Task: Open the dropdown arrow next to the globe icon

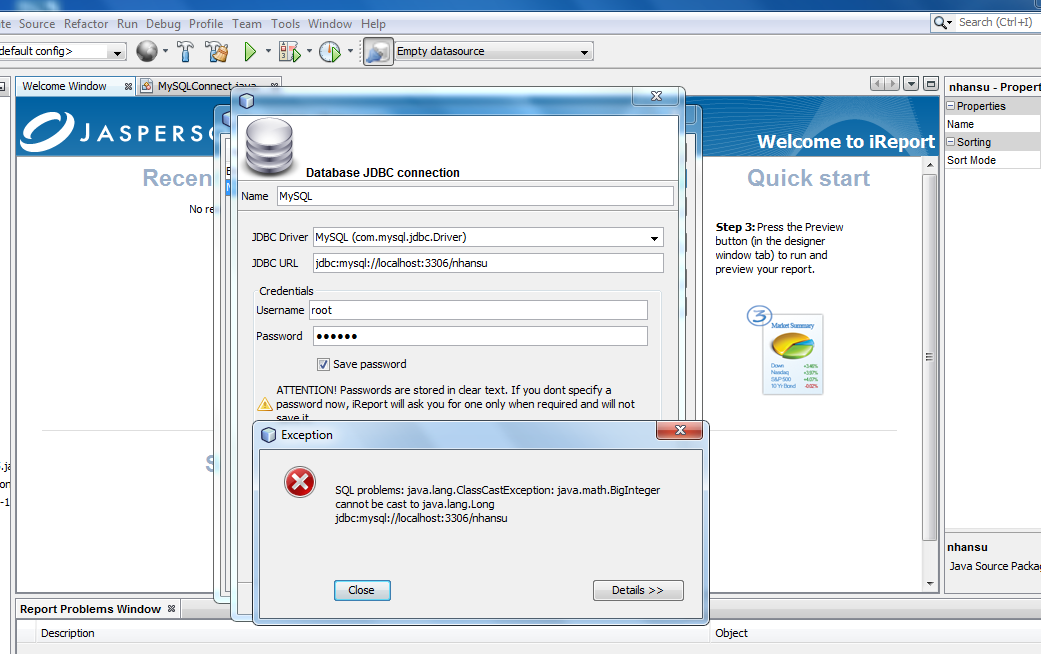Action: click(165, 50)
